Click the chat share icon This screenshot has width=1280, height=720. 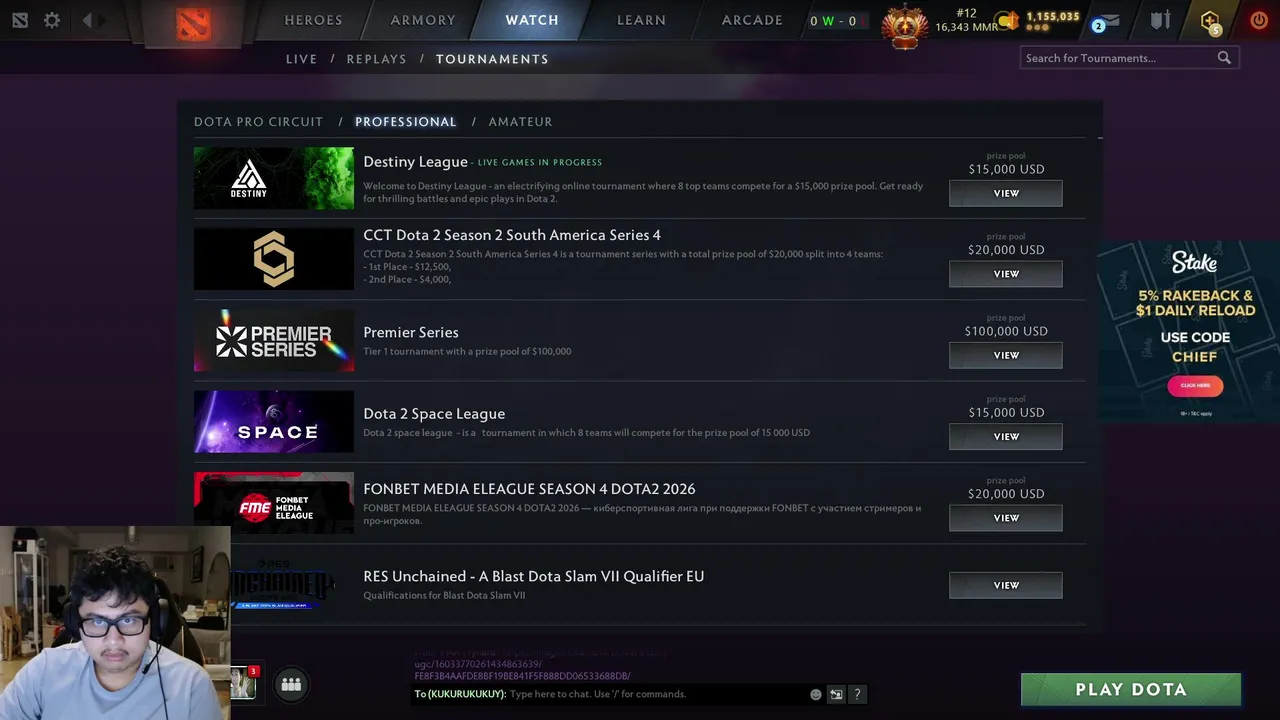tap(836, 694)
